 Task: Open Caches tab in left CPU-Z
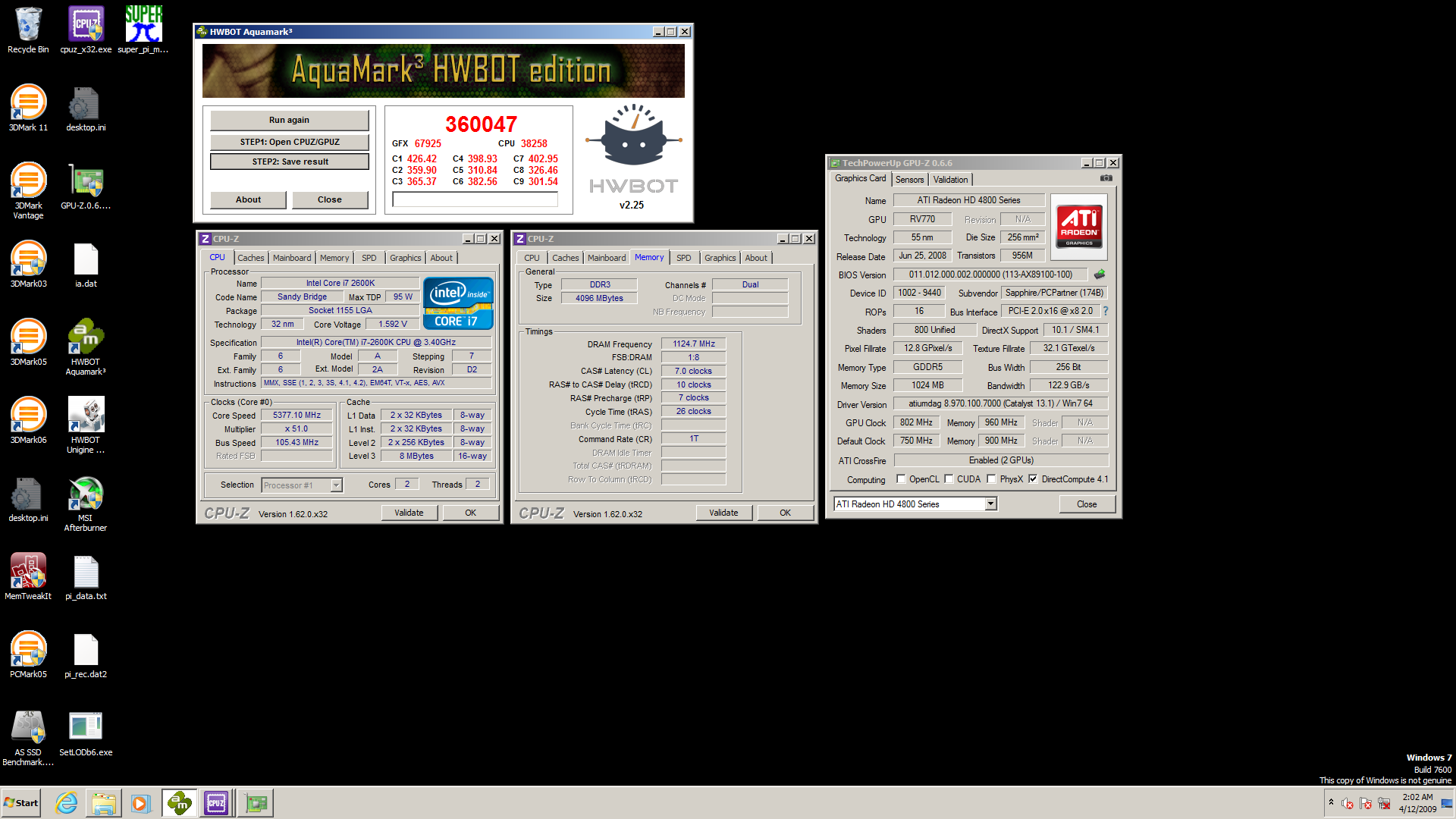click(251, 258)
